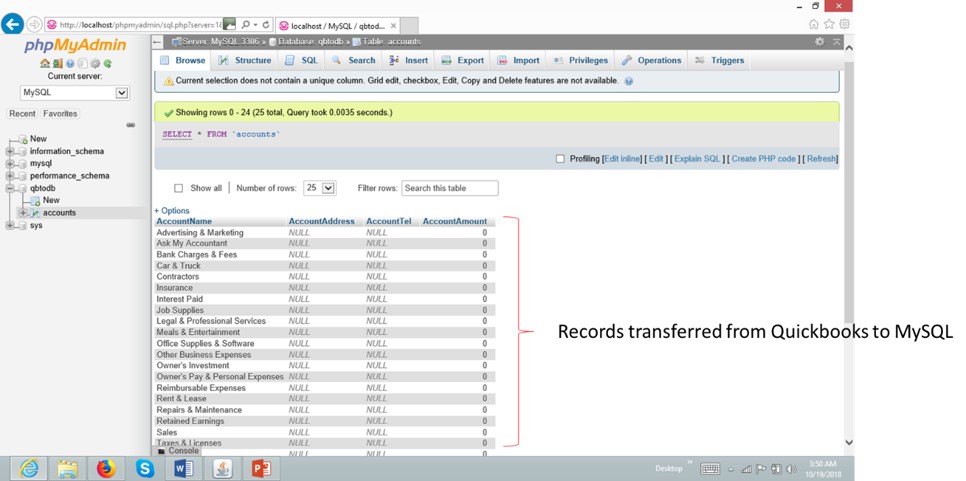Viewport: 966px width, 481px height.
Task: Enable the Show all checkbox
Action: coord(179,188)
